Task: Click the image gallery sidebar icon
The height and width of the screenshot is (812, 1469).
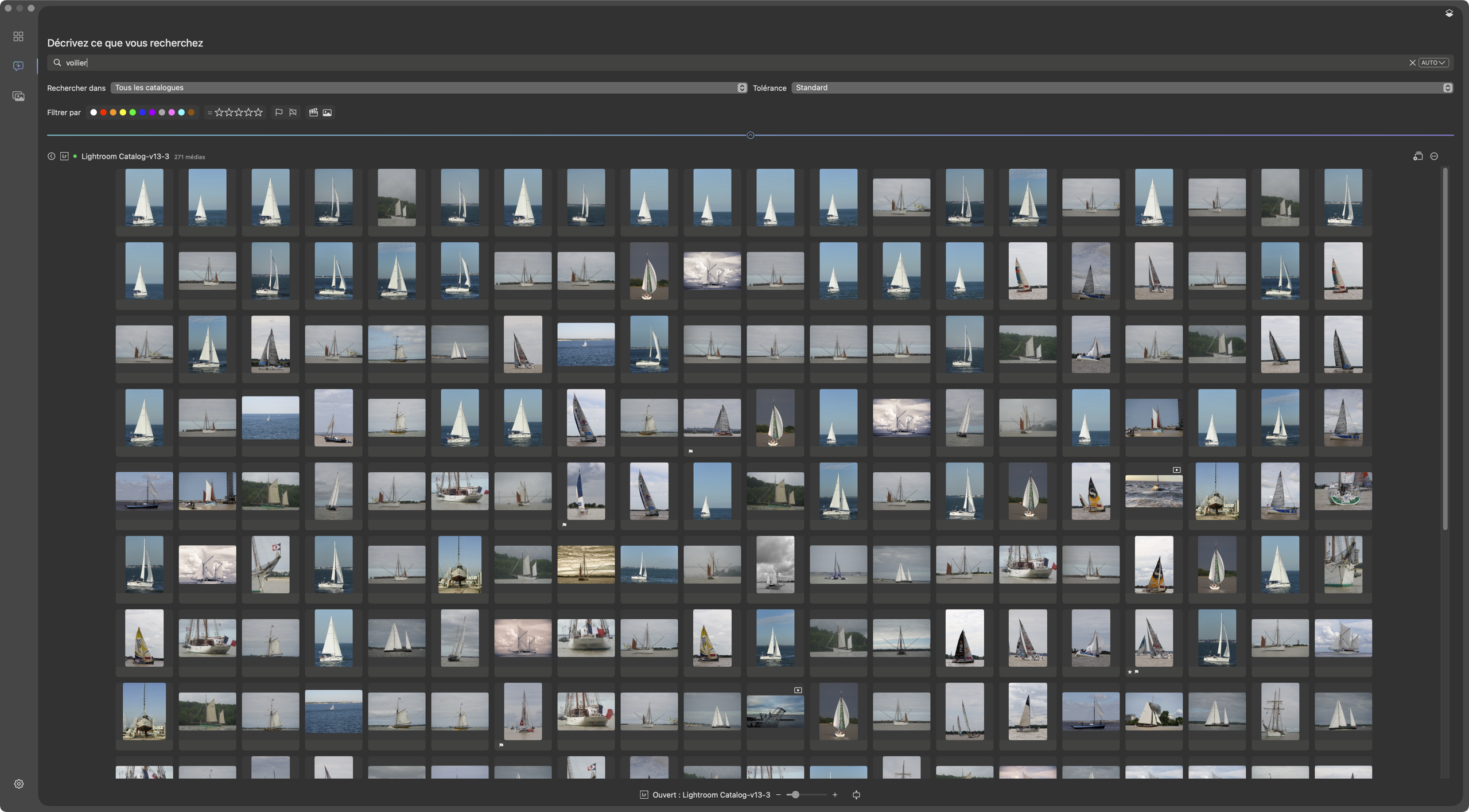Action: coord(18,96)
